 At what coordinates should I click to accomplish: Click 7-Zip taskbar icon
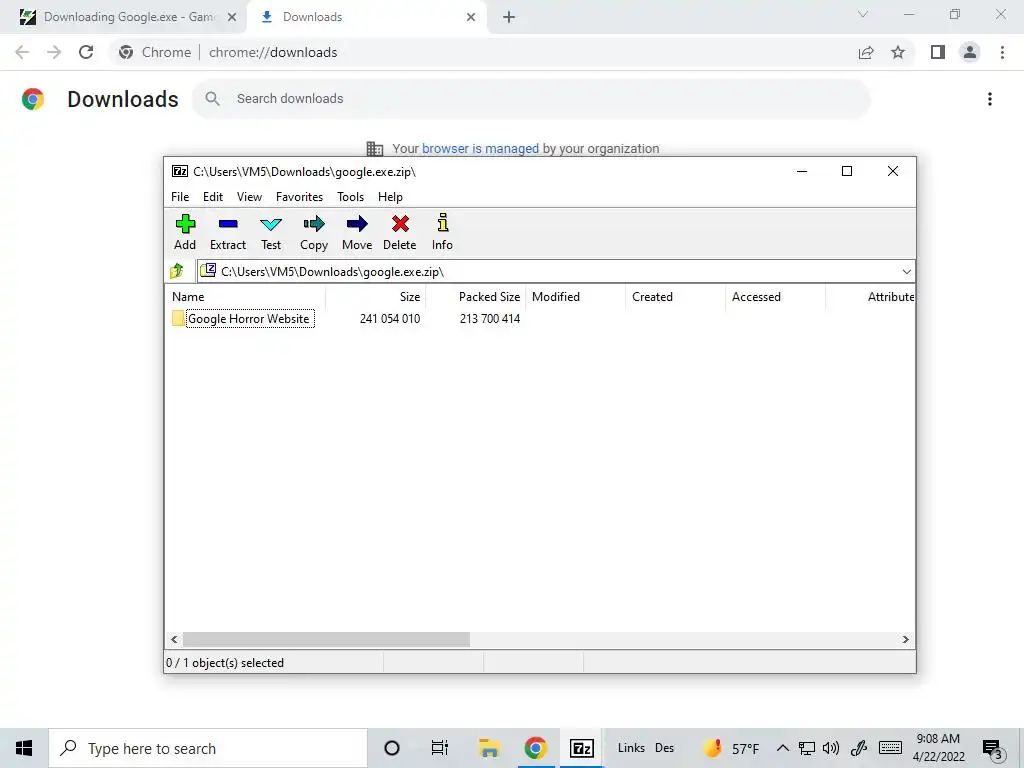coord(581,748)
